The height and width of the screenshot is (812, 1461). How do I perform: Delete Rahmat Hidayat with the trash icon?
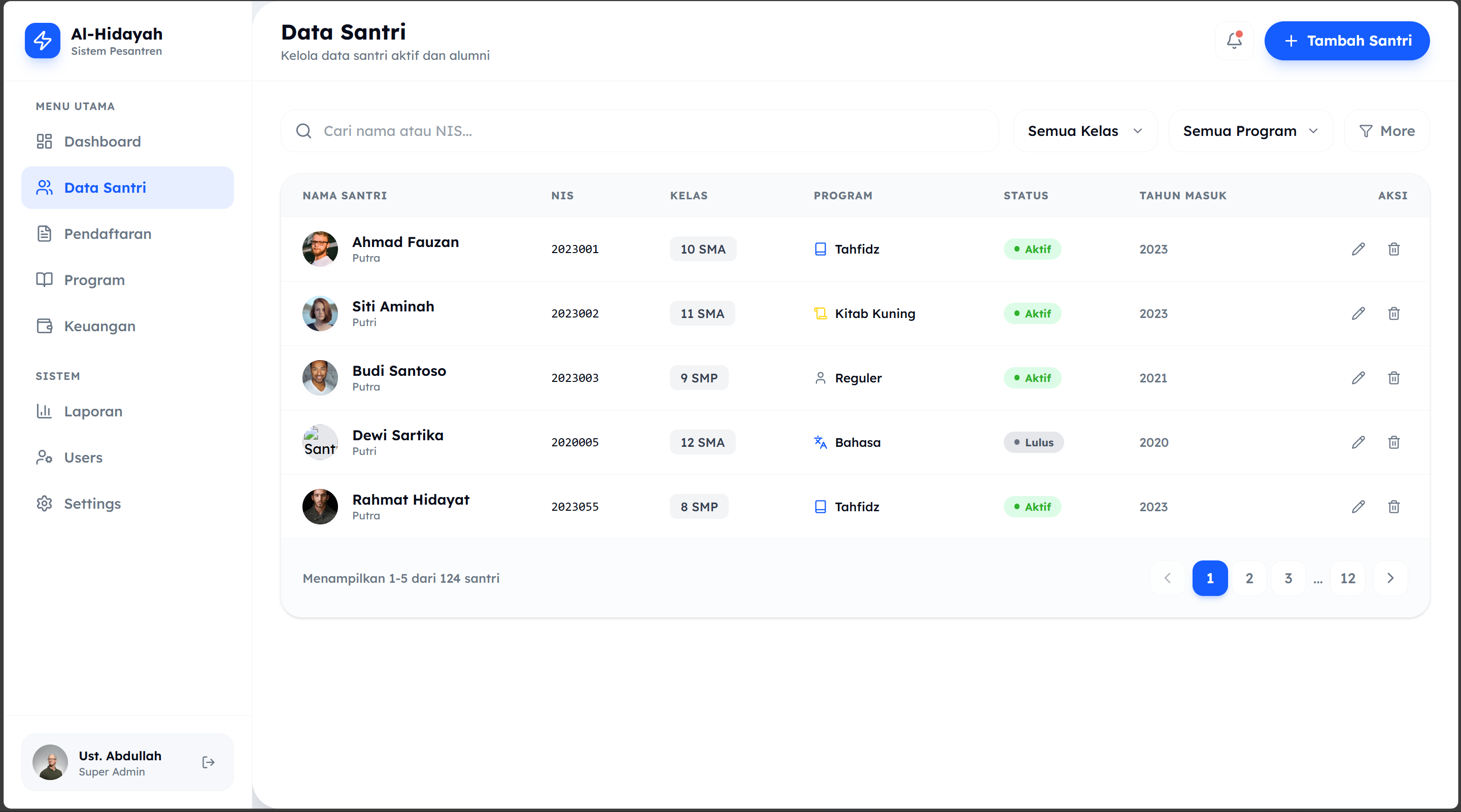point(1394,507)
